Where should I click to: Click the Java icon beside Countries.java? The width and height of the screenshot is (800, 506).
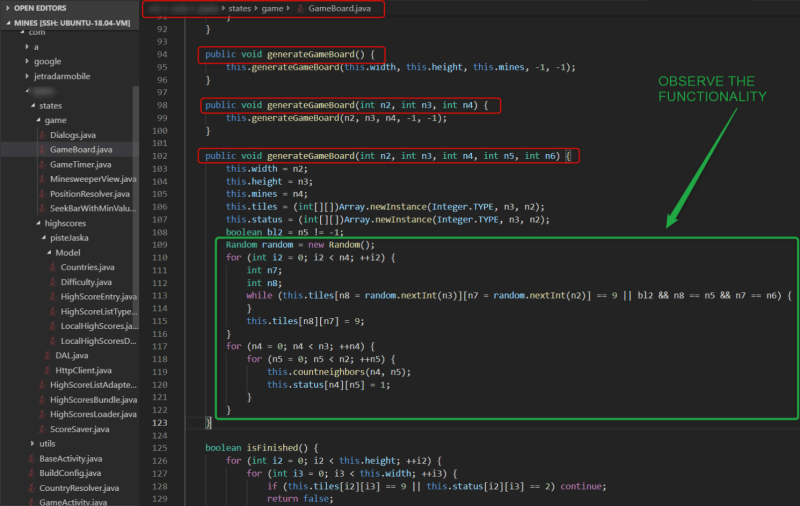point(53,267)
